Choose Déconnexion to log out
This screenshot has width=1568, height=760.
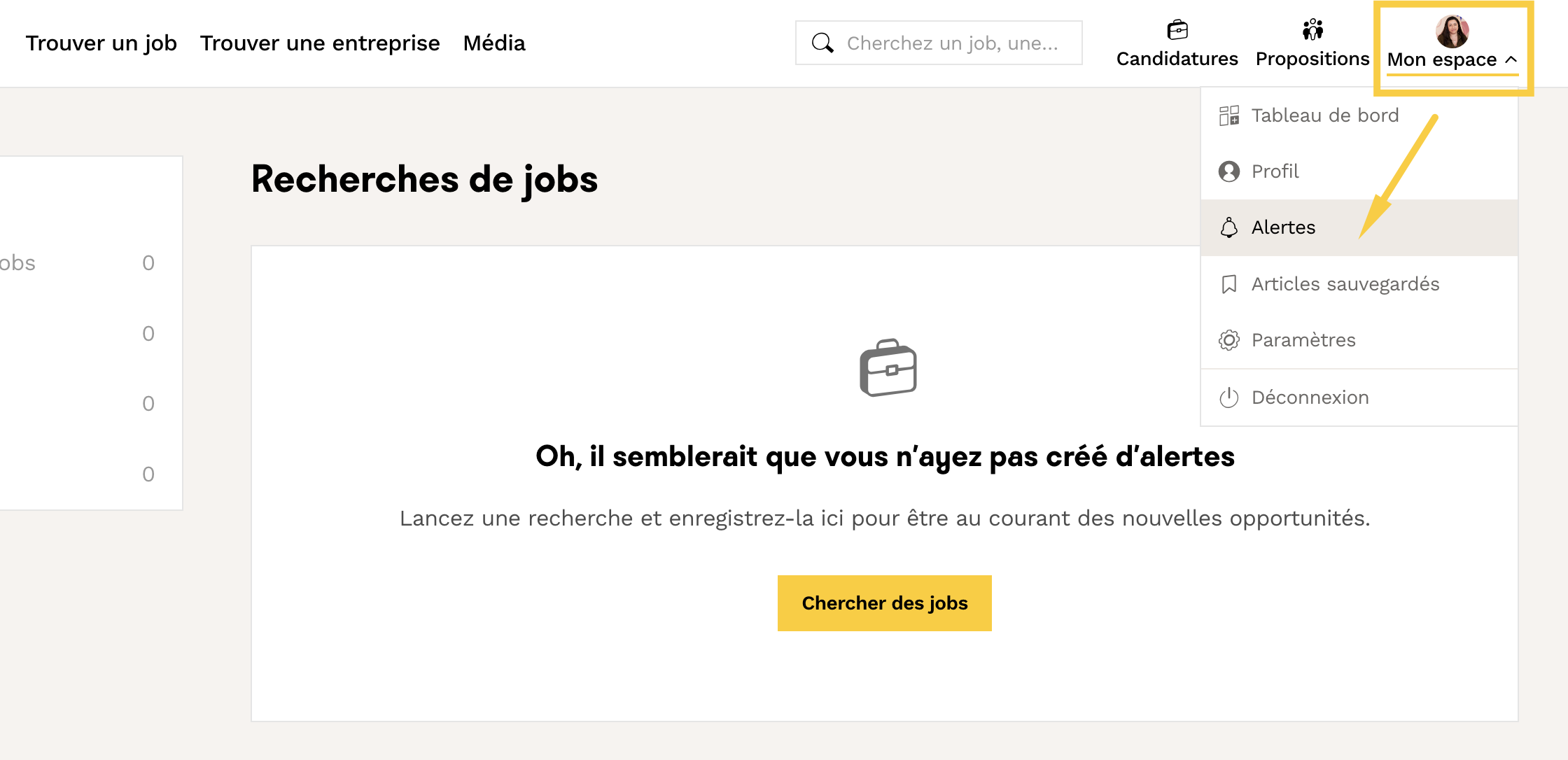(x=1310, y=397)
